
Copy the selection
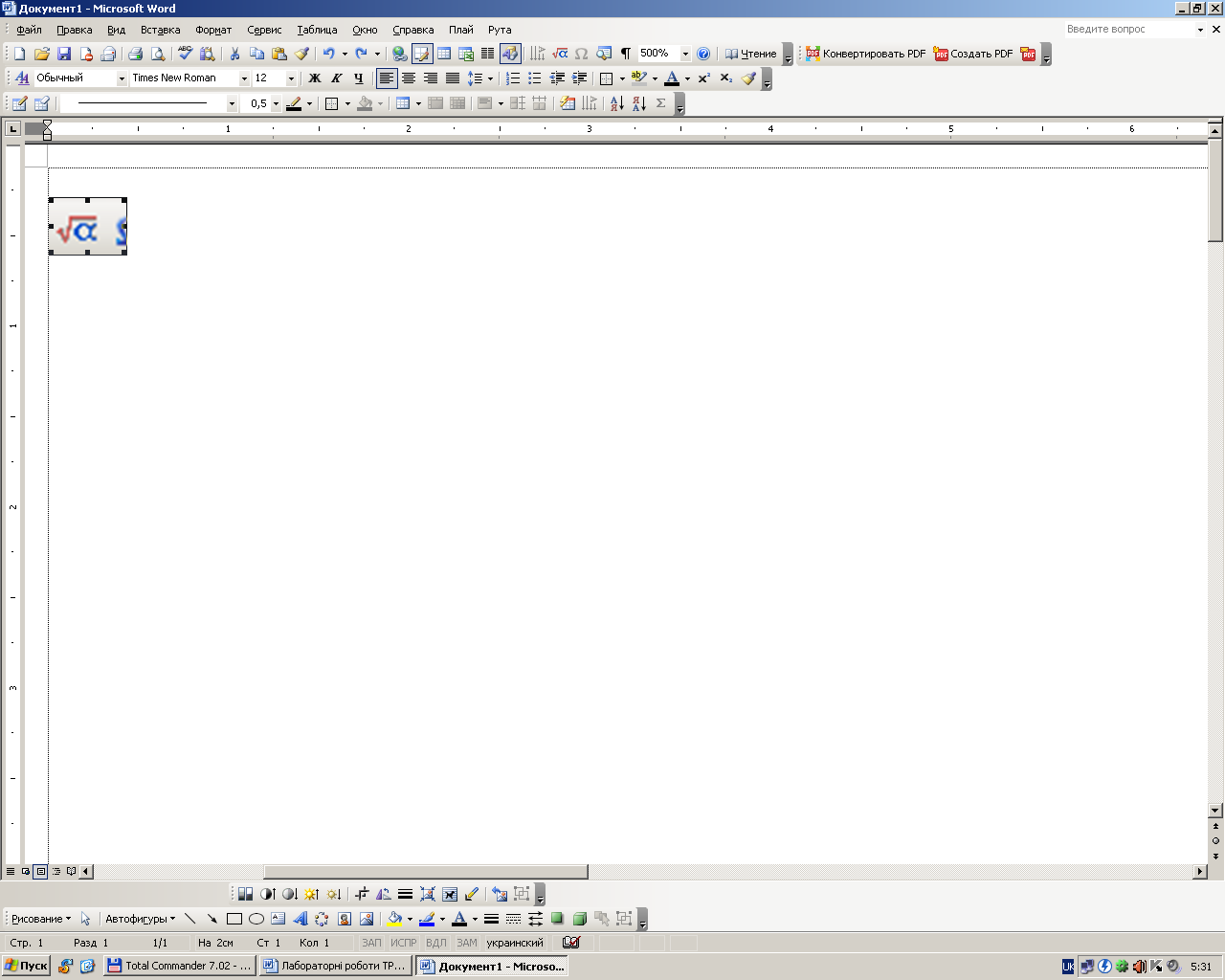tap(256, 54)
